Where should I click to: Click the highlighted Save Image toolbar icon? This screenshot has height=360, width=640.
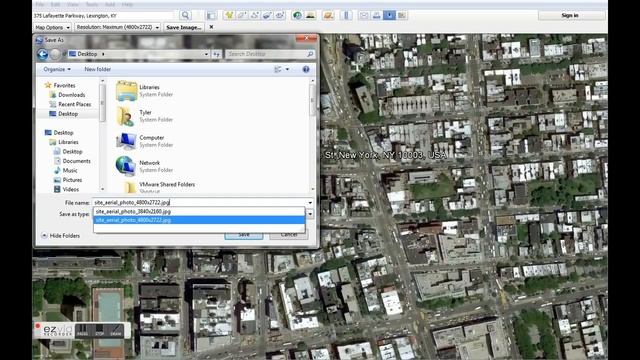click(389, 16)
